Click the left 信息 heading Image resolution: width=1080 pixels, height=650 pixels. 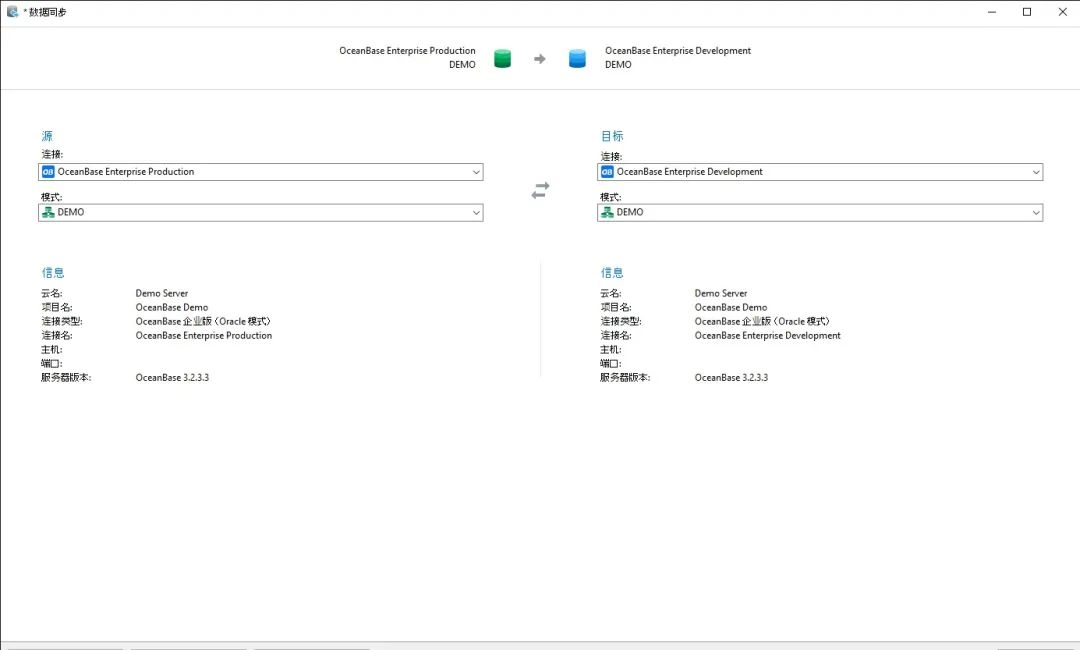point(53,273)
